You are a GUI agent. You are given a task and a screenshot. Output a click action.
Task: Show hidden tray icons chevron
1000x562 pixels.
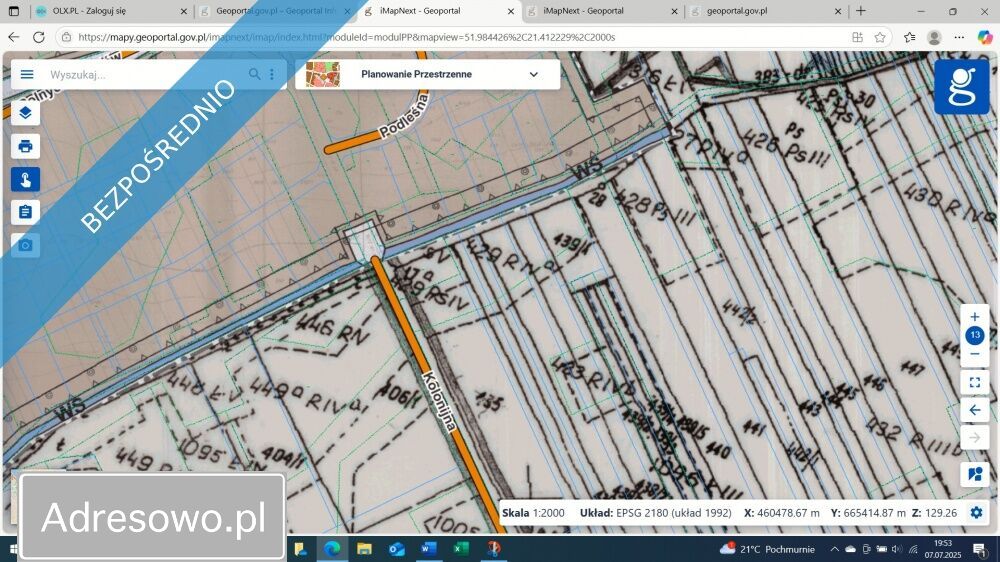(x=834, y=549)
